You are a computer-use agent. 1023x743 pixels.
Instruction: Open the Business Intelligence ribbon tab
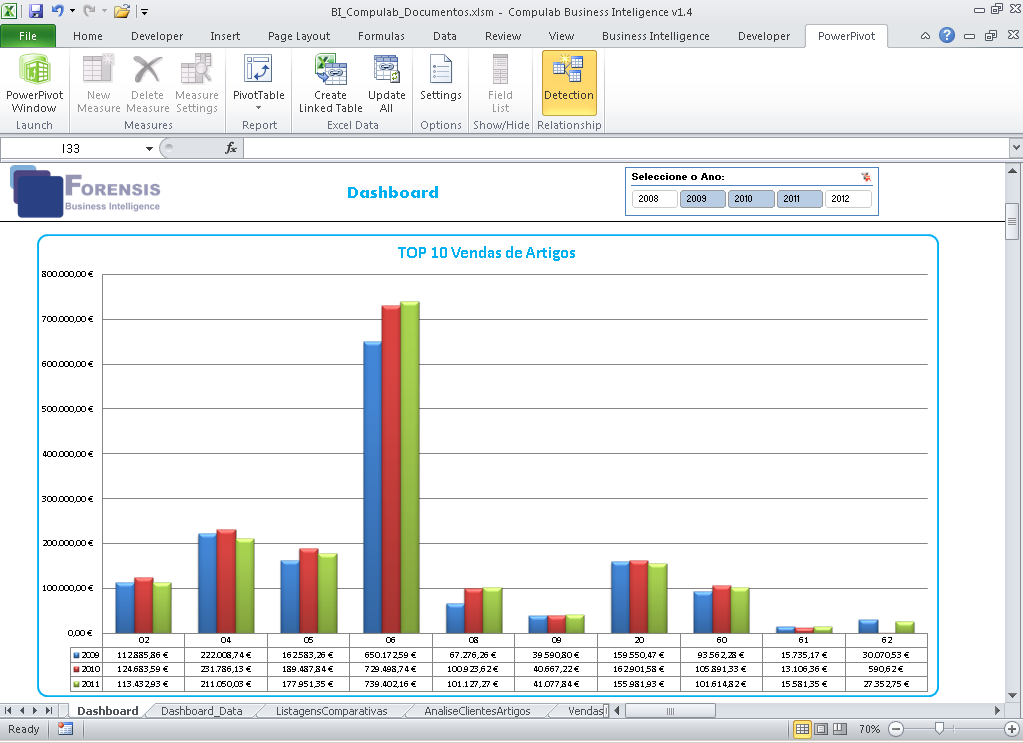tap(655, 36)
